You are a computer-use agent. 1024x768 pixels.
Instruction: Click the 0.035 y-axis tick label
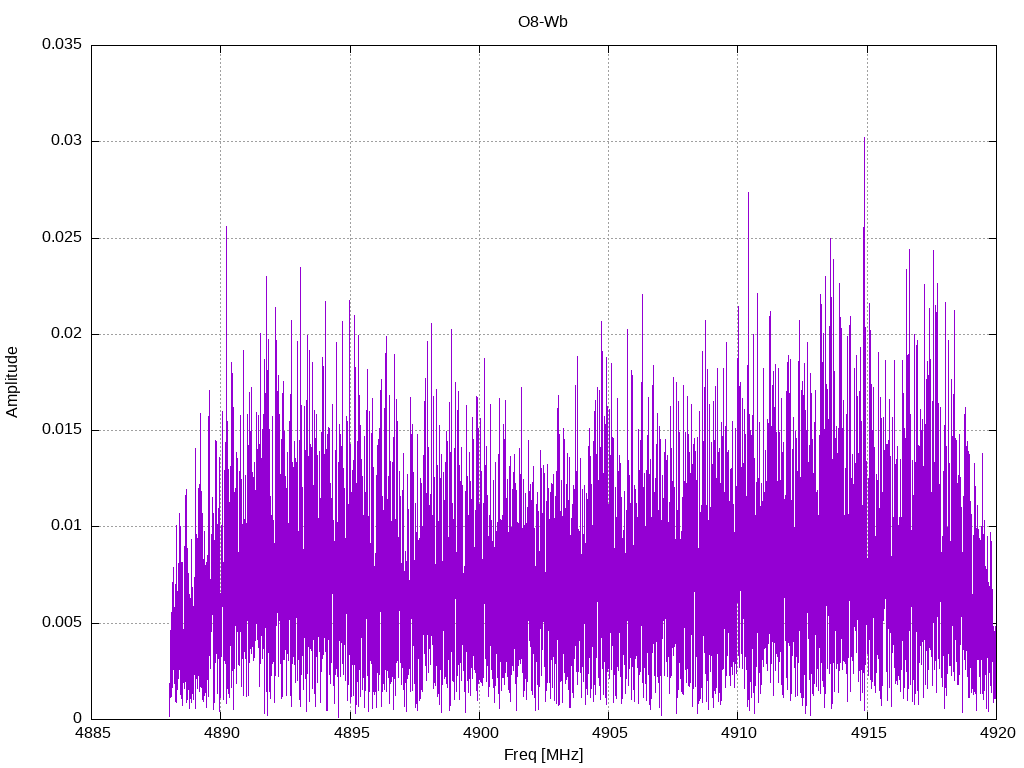point(61,45)
